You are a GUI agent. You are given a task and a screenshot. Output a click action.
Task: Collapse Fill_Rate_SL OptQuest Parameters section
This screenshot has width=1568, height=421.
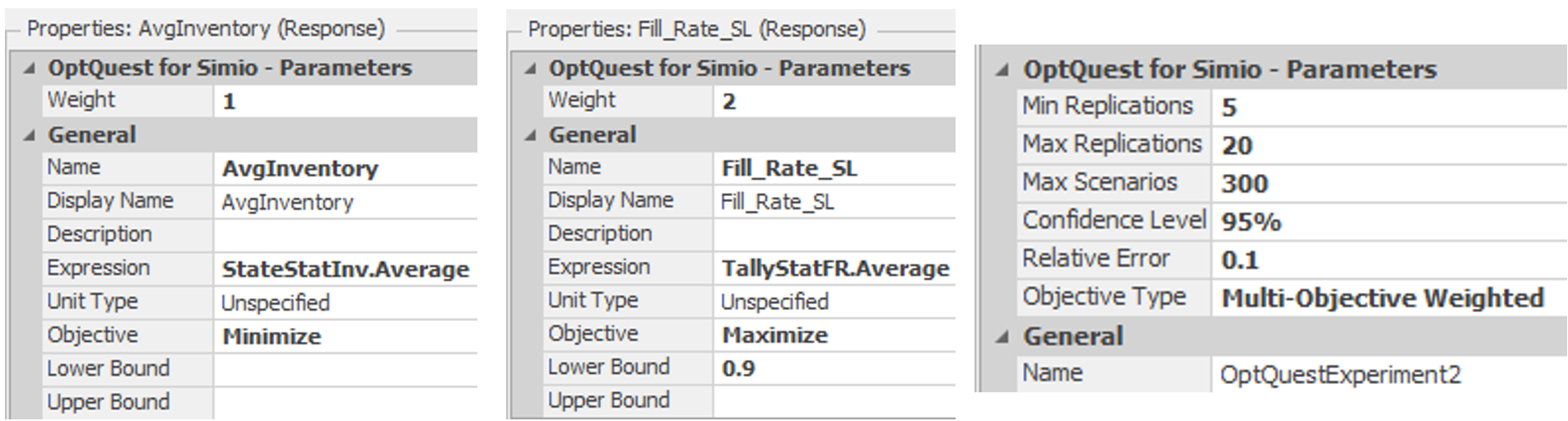pos(531,68)
